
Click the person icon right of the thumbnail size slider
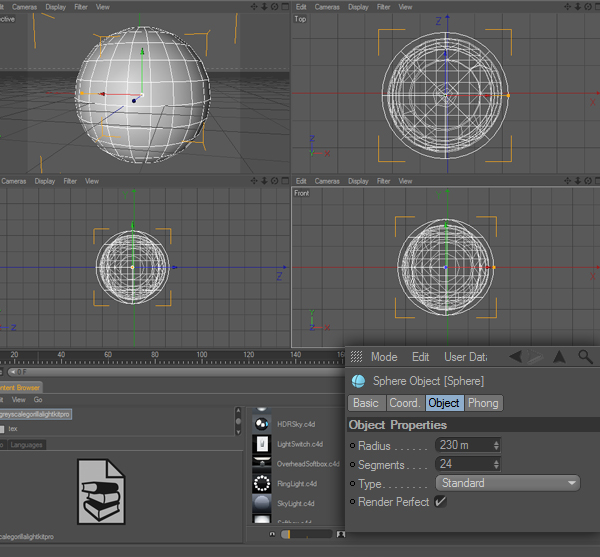340,534
